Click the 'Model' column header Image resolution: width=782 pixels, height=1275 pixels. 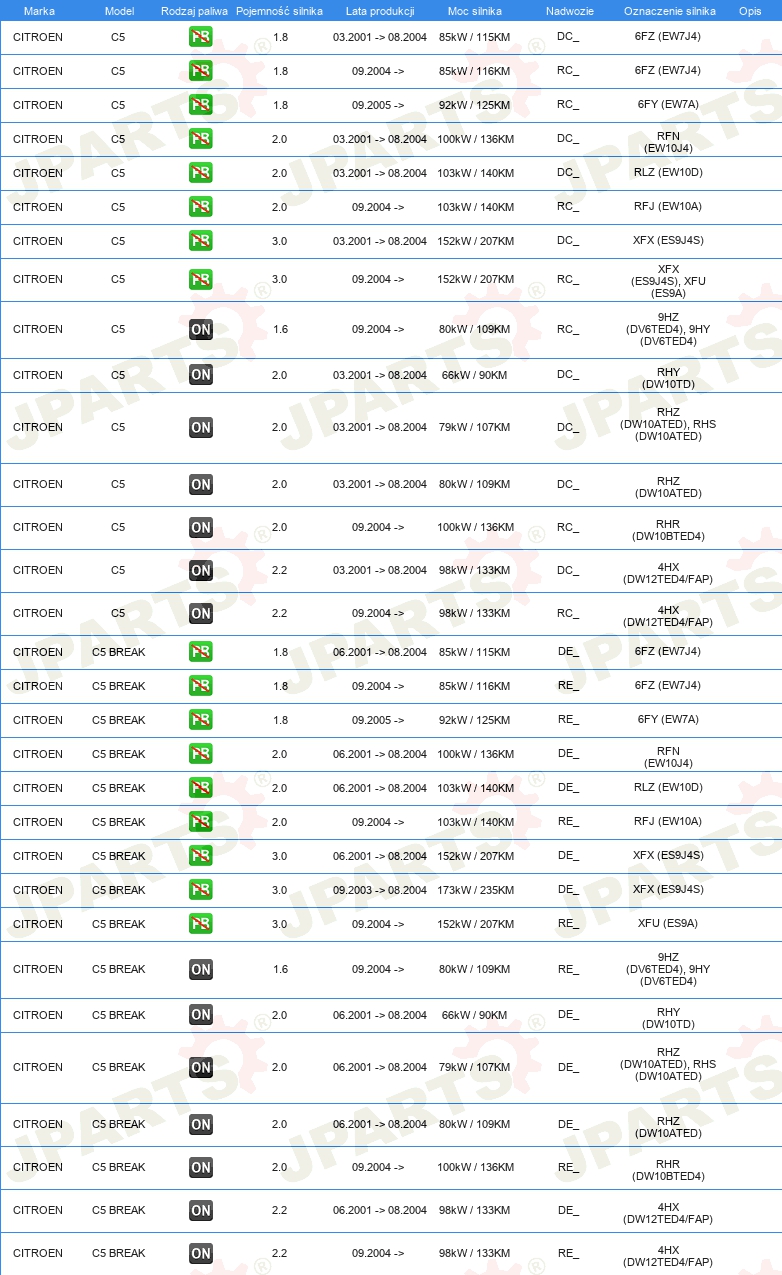(x=119, y=11)
